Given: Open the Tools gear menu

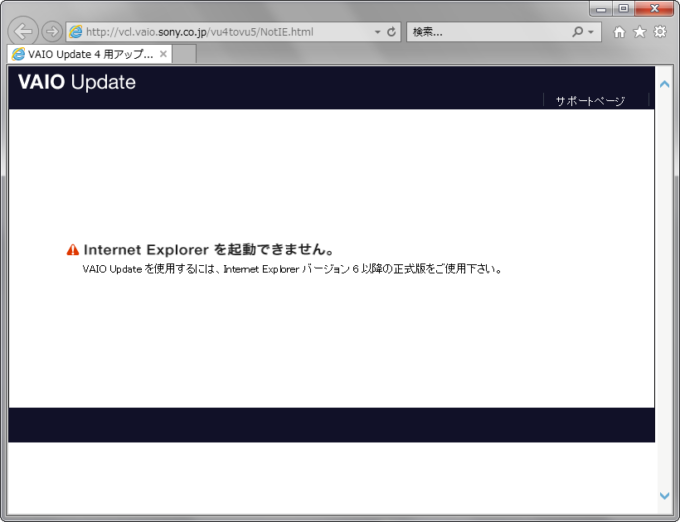Looking at the screenshot, I should [x=660, y=32].
